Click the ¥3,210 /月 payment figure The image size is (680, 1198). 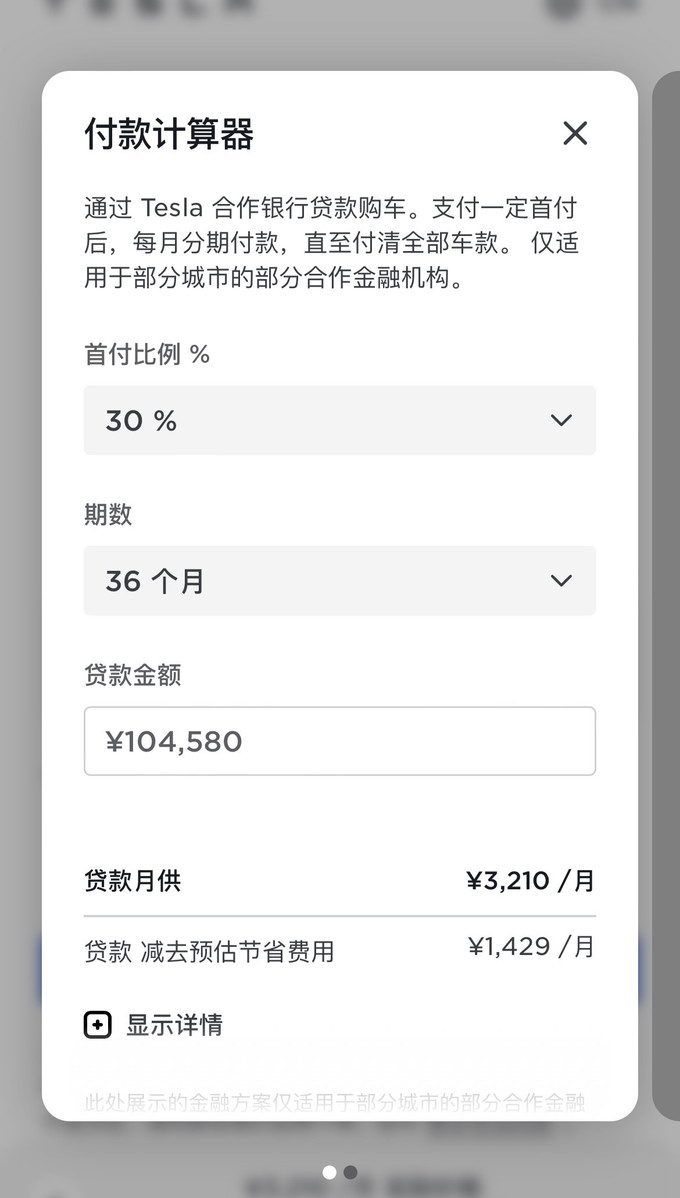coord(531,881)
